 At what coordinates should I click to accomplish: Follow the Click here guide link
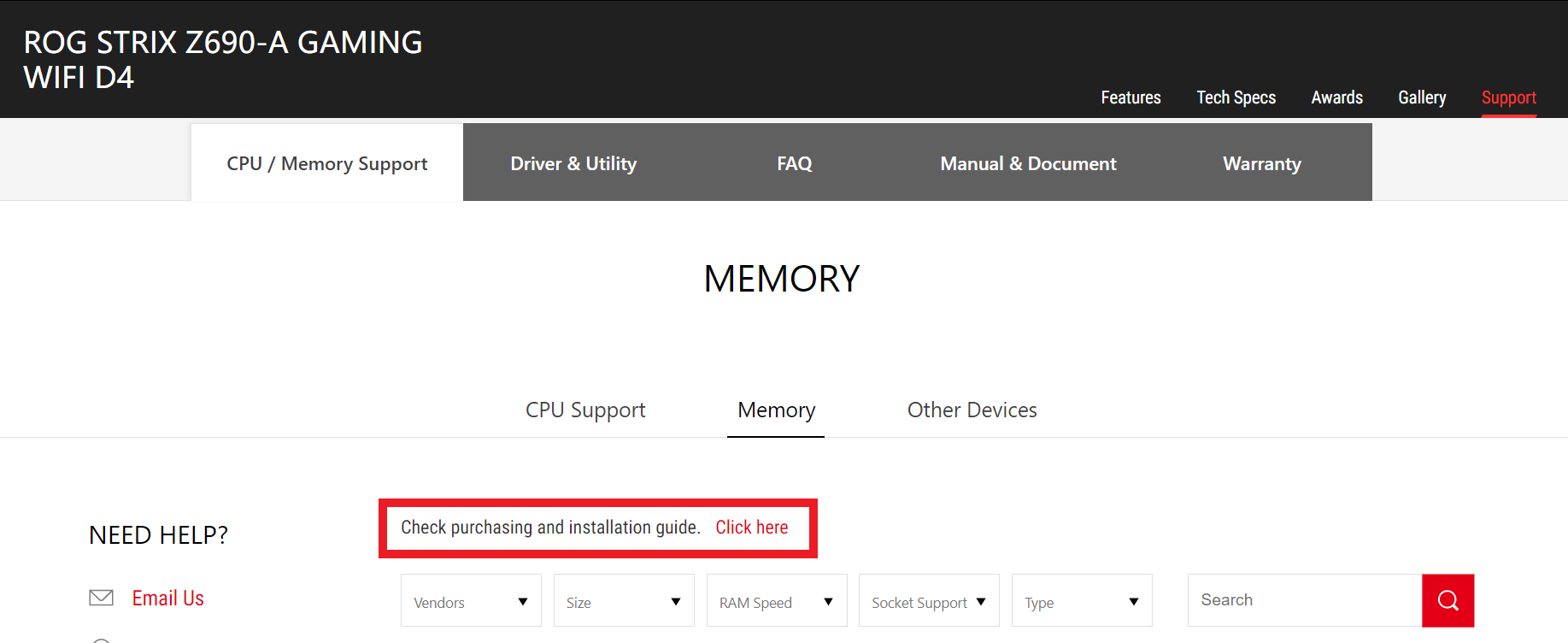(752, 528)
